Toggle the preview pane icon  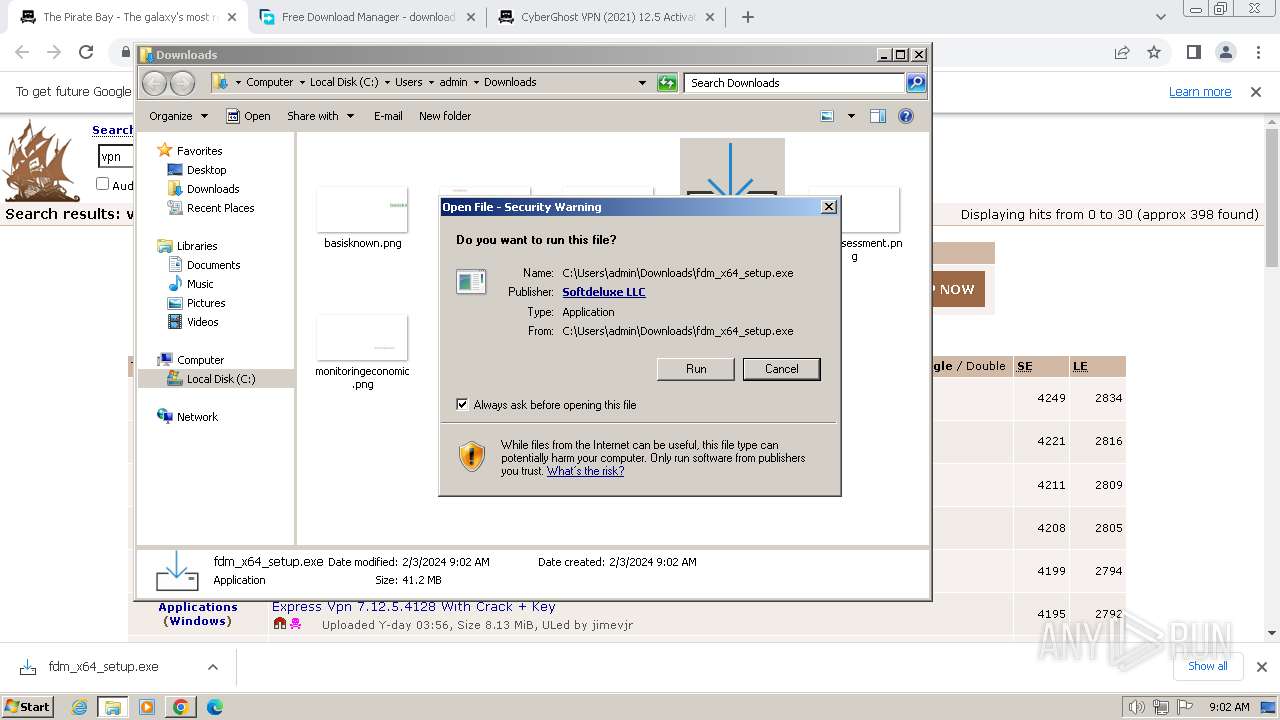tap(878, 116)
